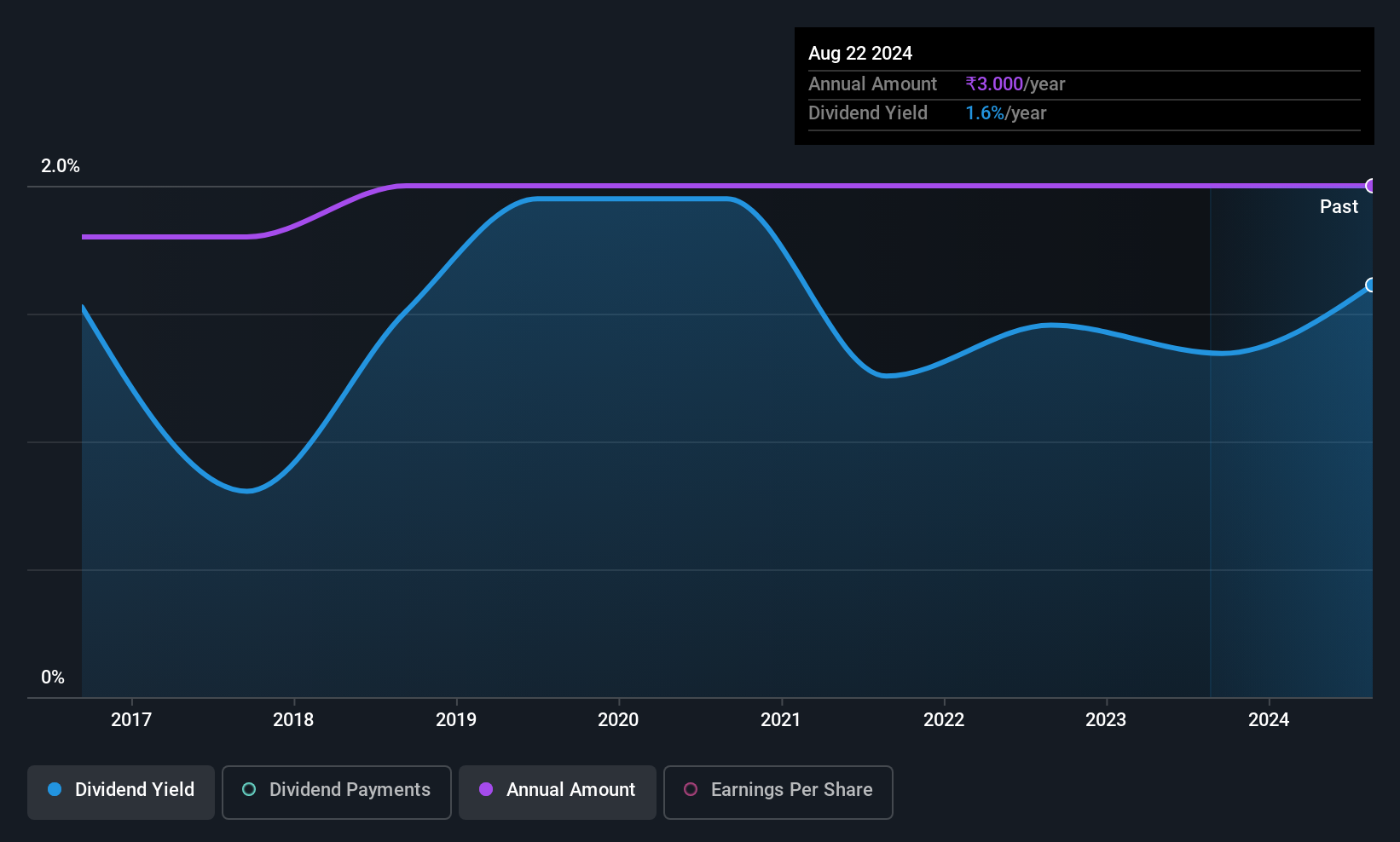The height and width of the screenshot is (842, 1400).
Task: Click the 2017 x-axis label
Action: pyautogui.click(x=131, y=720)
